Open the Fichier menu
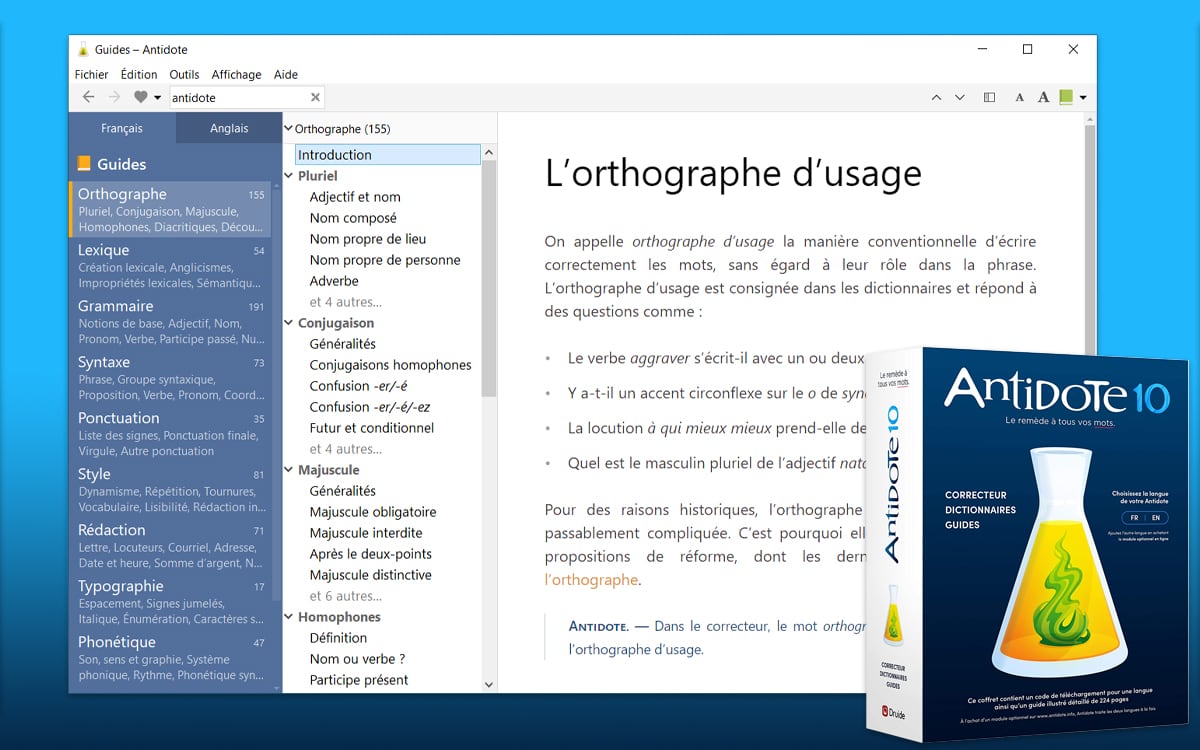The height and width of the screenshot is (750, 1200). click(92, 74)
